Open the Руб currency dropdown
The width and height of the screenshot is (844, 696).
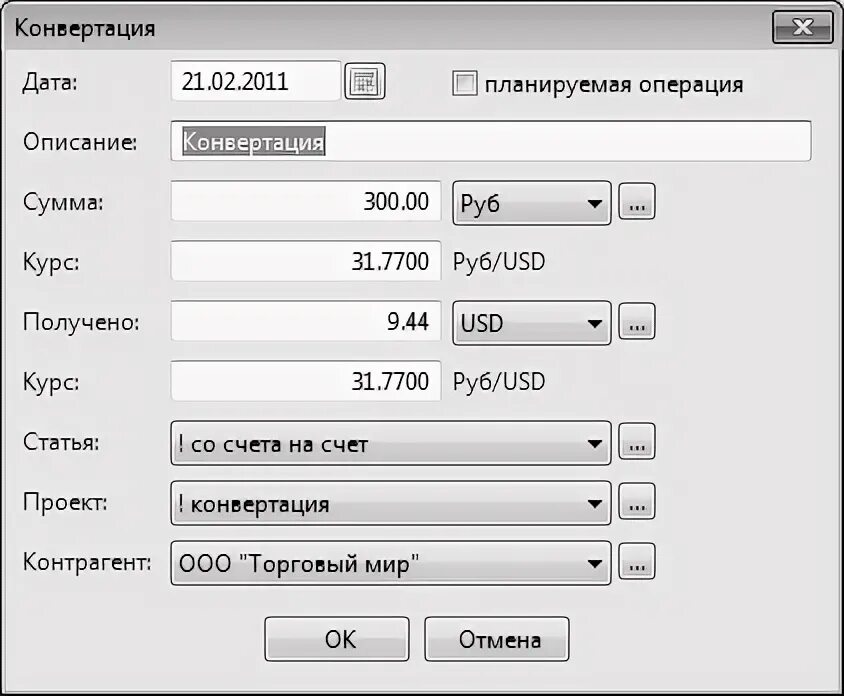[x=532, y=203]
